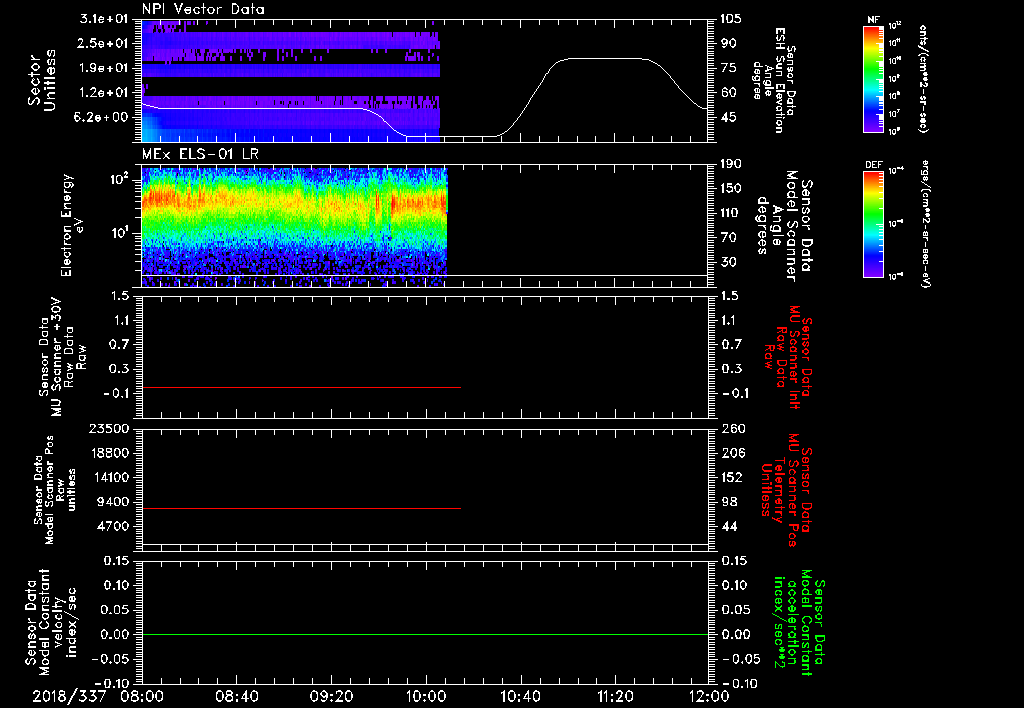The height and width of the screenshot is (708, 1024).
Task: Click the Electron Energy eV axis label
Action: tap(74, 225)
